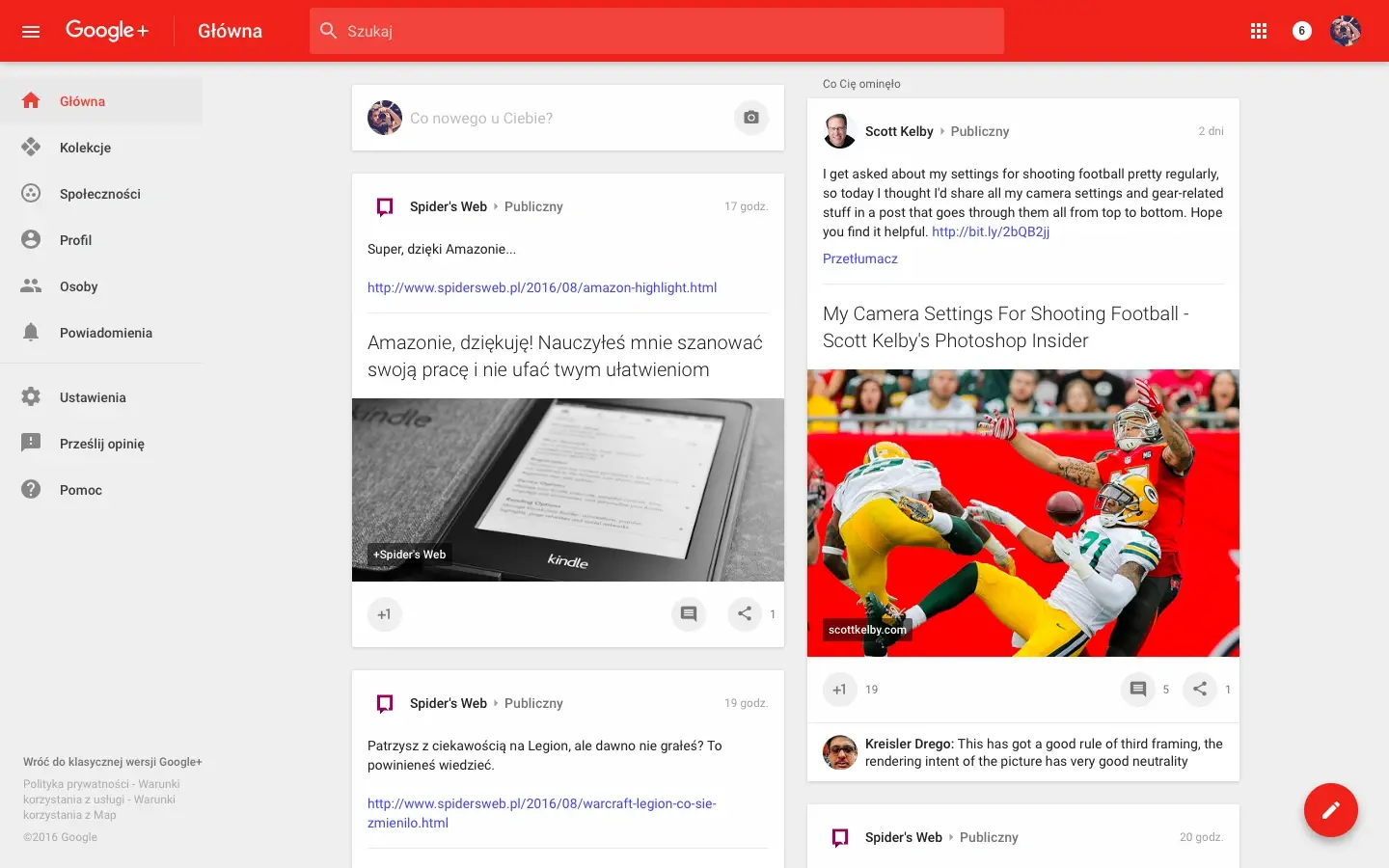Give +1 to the Amazon Kindle post

[x=384, y=614]
